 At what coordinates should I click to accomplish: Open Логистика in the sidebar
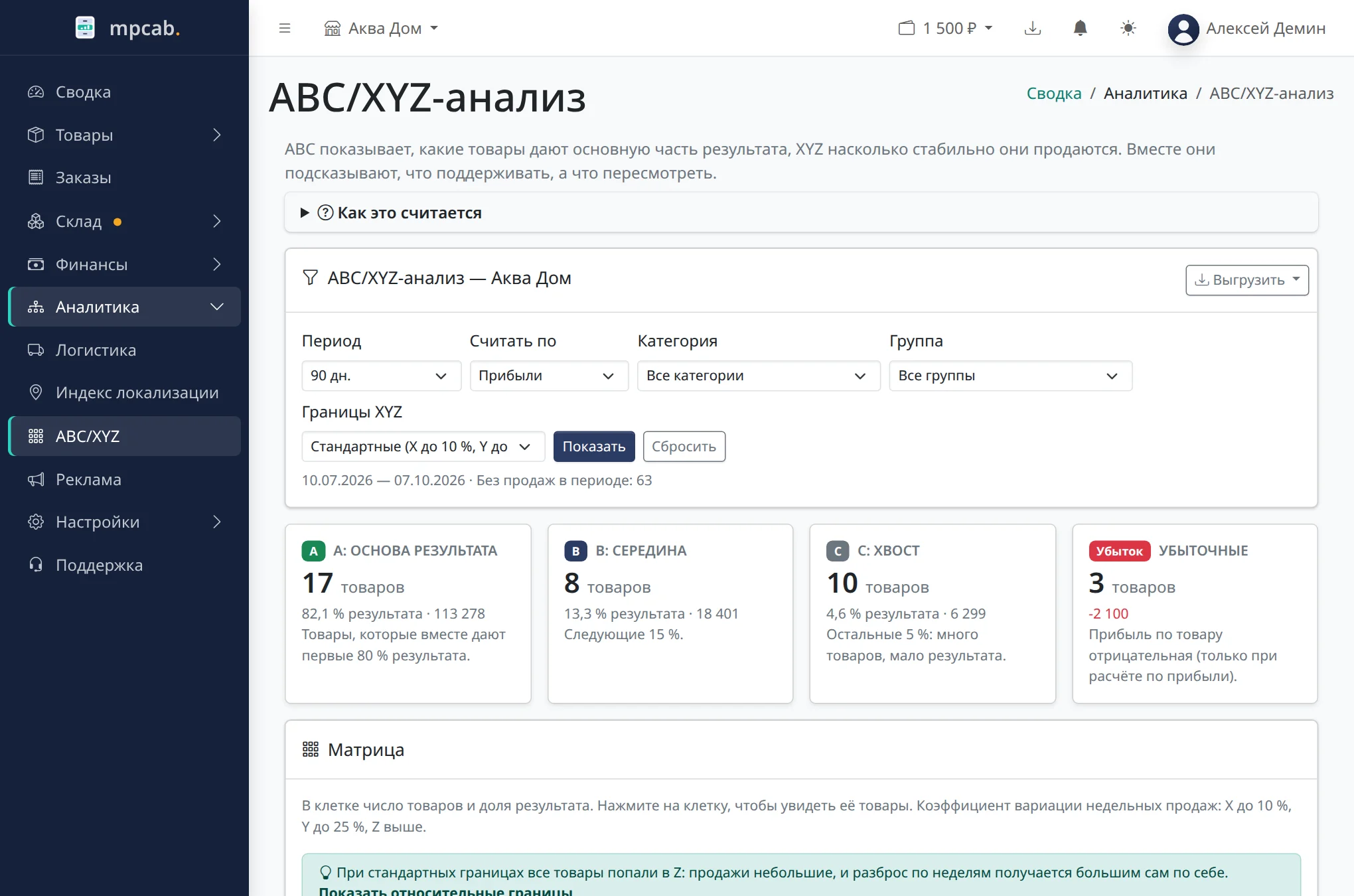point(124,350)
